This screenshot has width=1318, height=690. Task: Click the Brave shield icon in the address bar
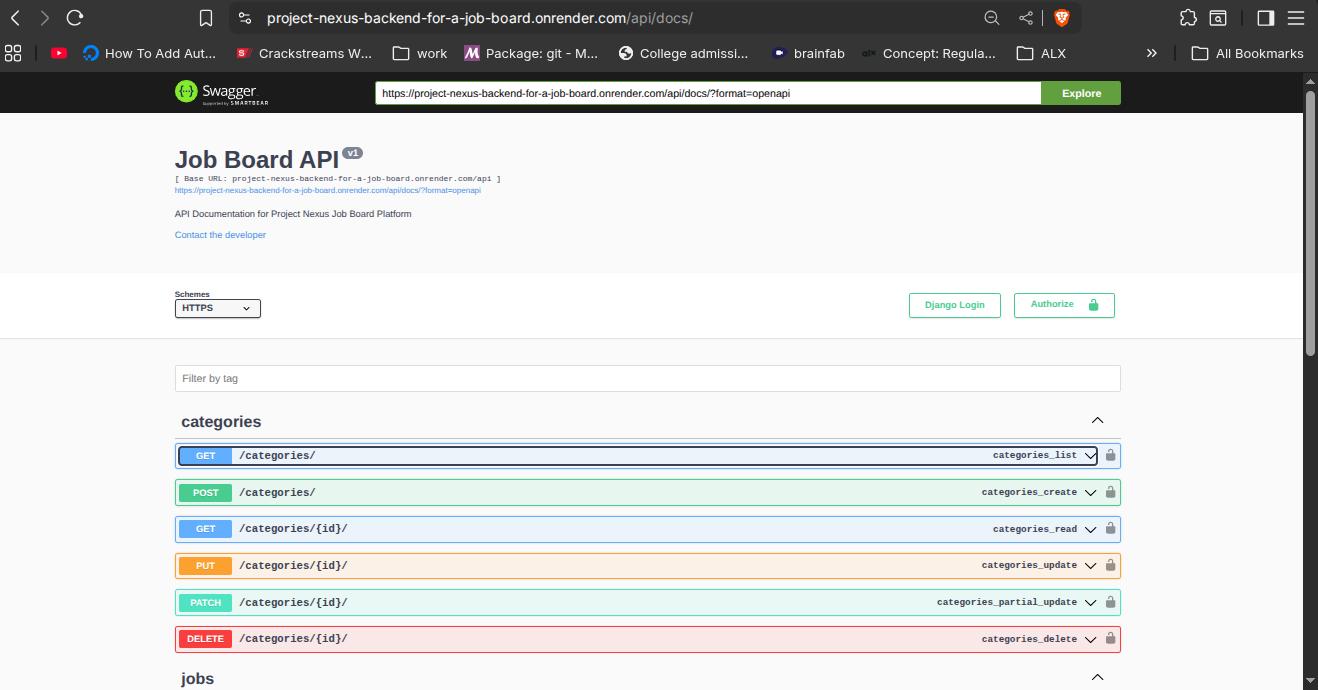coord(1060,17)
